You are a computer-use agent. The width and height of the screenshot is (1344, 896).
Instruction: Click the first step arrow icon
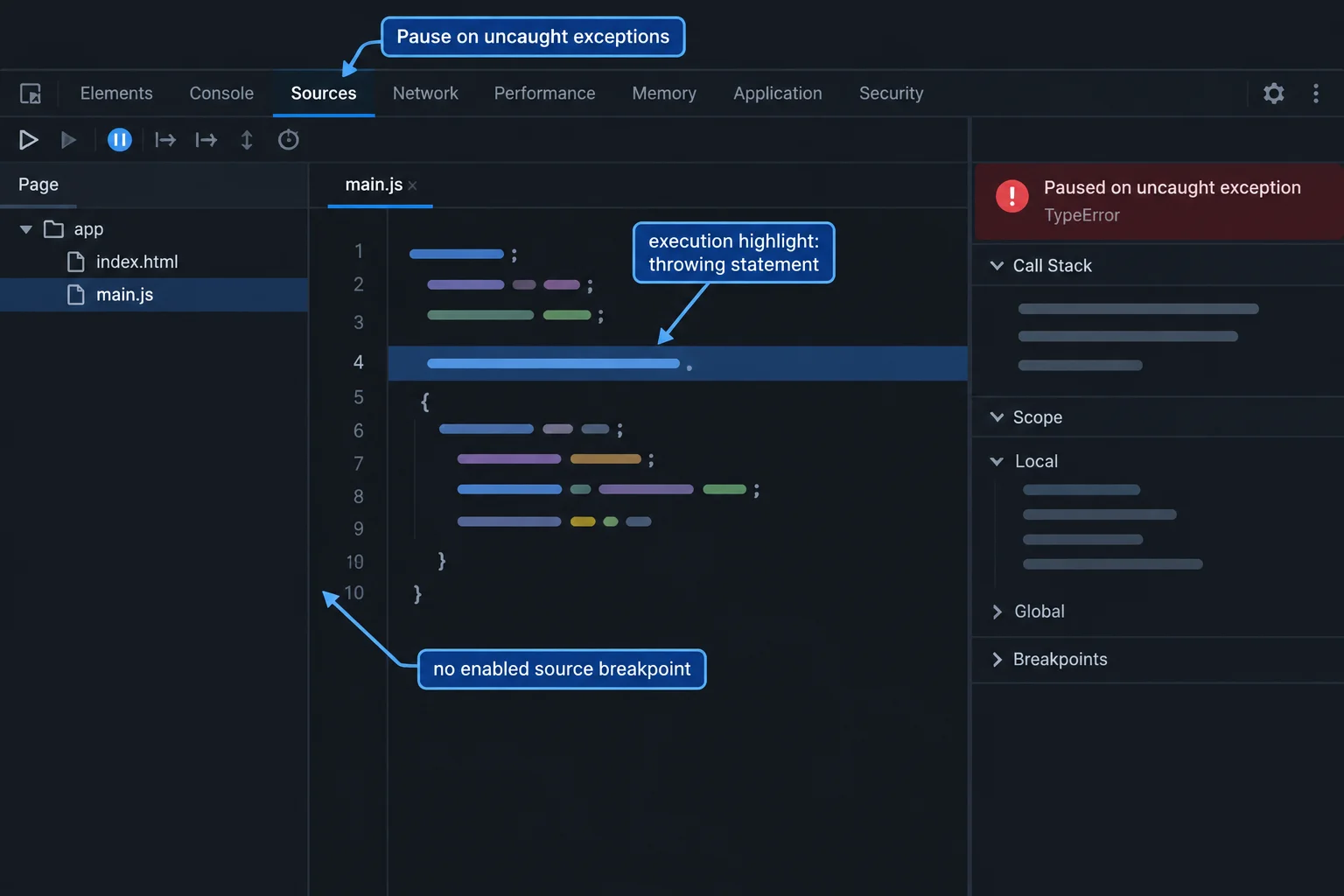(x=165, y=140)
